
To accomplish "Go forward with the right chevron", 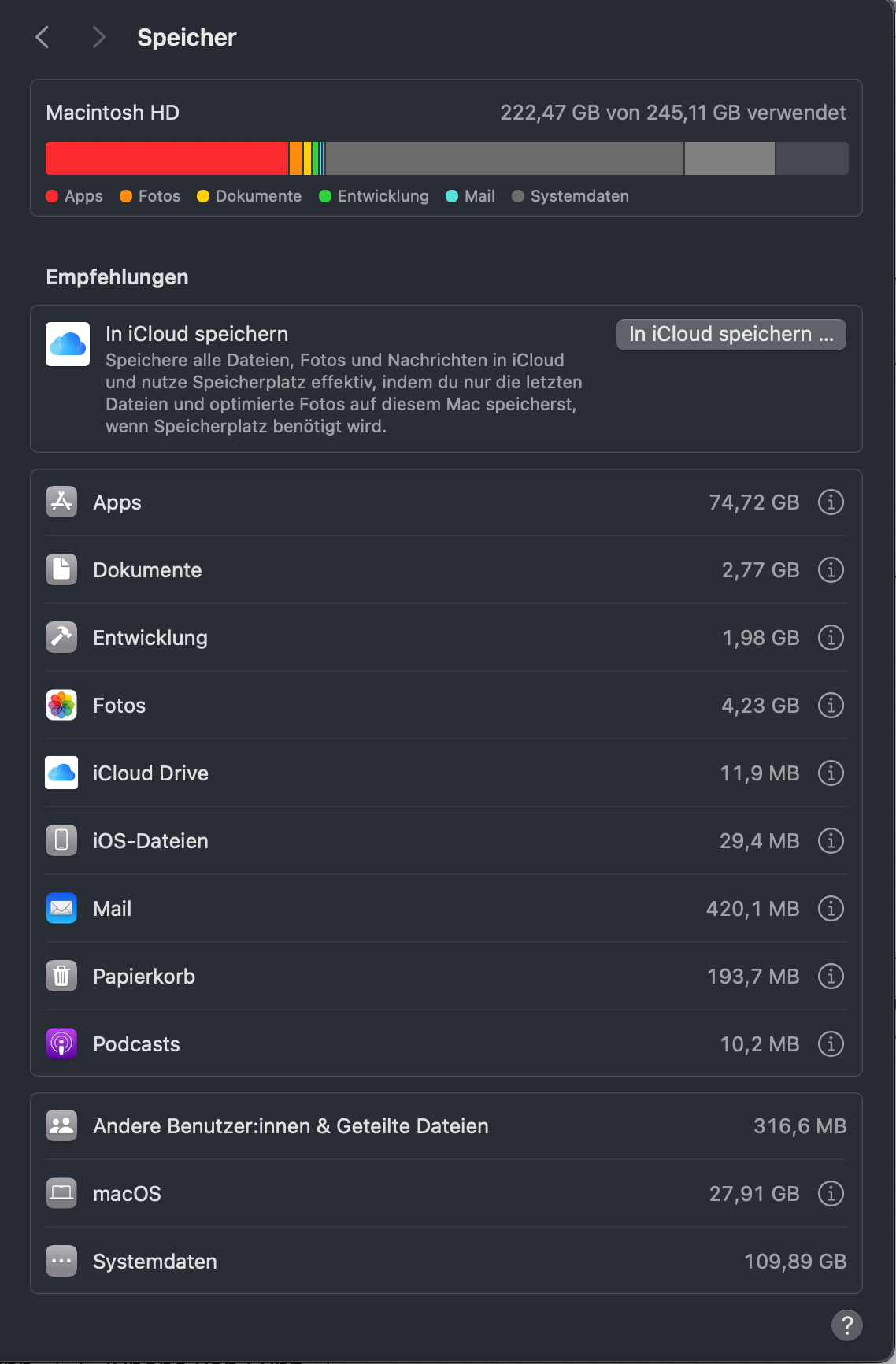I will [x=98, y=37].
